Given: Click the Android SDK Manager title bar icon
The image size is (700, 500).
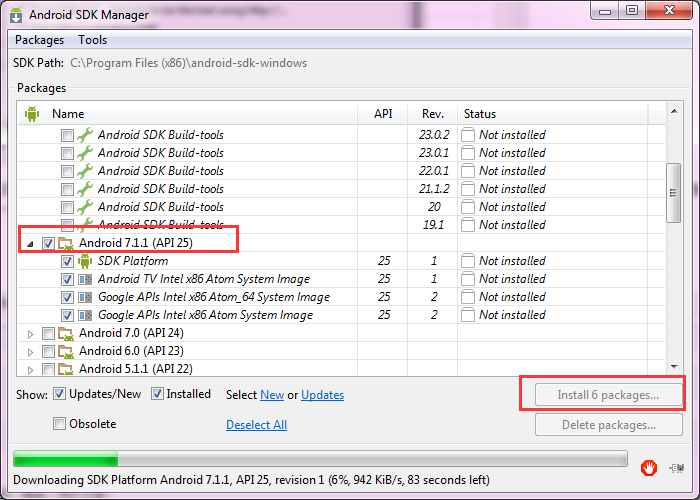Looking at the screenshot, I should (x=16, y=14).
